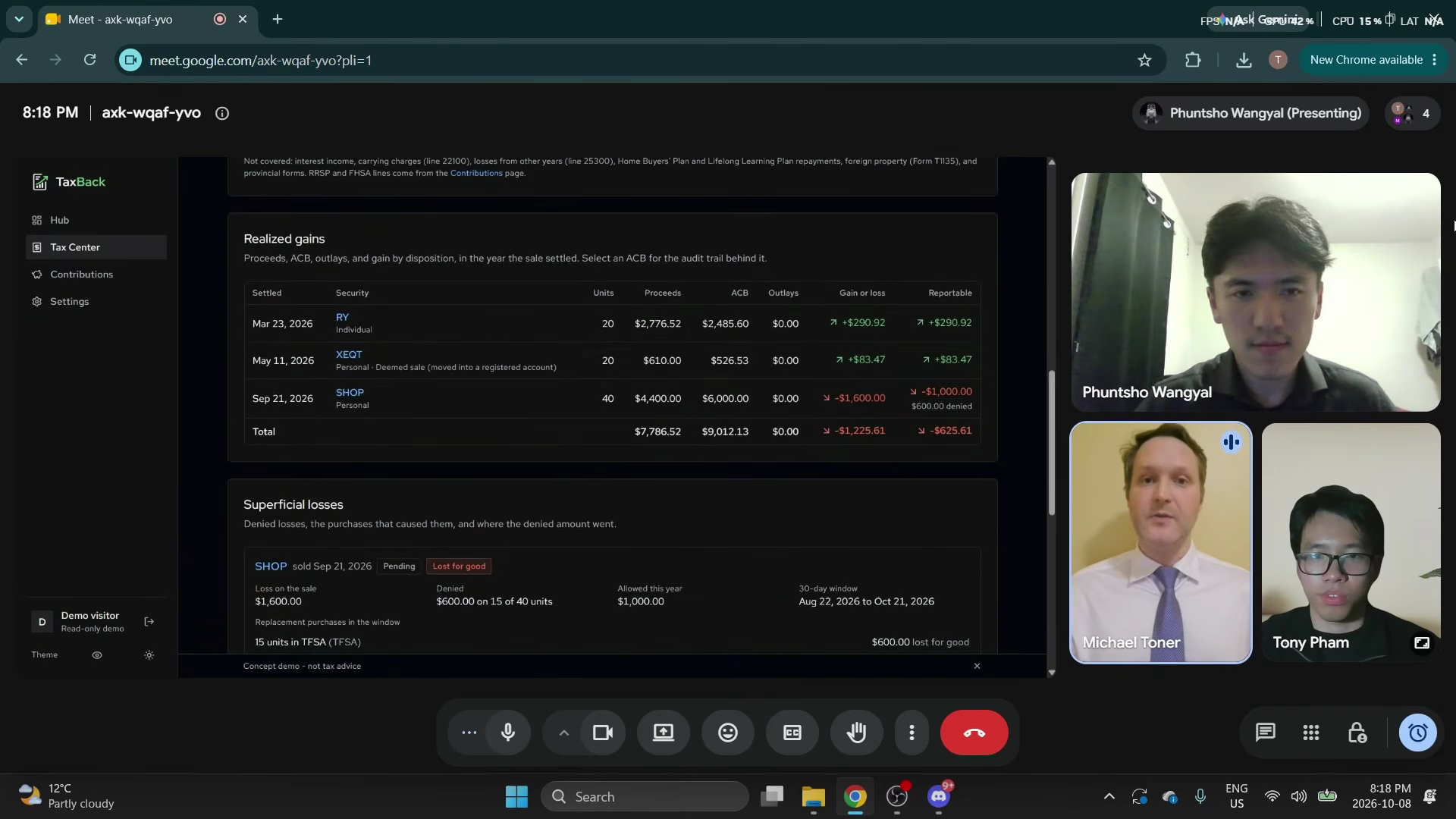Open Settings in TaxBack sidebar
The height and width of the screenshot is (819, 1456).
click(96, 302)
